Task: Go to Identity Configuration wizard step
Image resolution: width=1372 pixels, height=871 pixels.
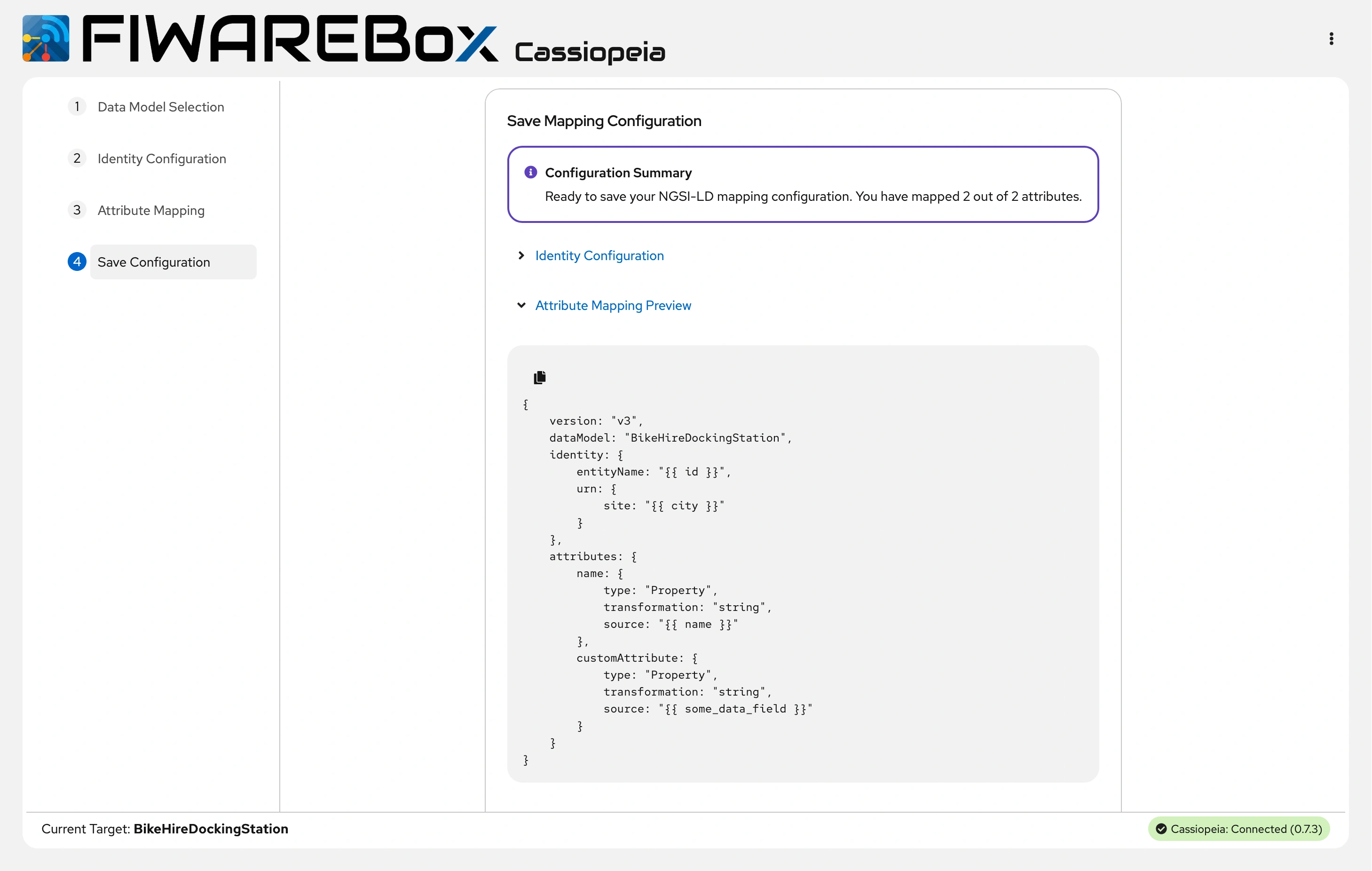Action: click(162, 159)
